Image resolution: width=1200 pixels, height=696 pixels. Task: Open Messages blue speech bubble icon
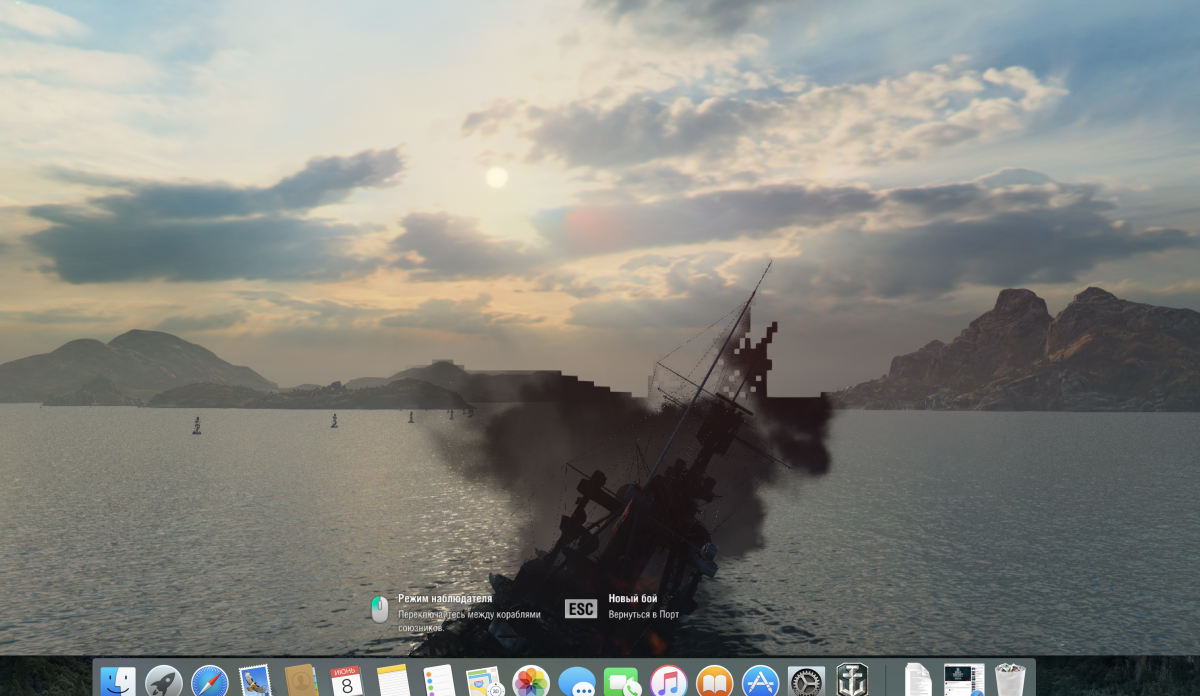click(577, 681)
